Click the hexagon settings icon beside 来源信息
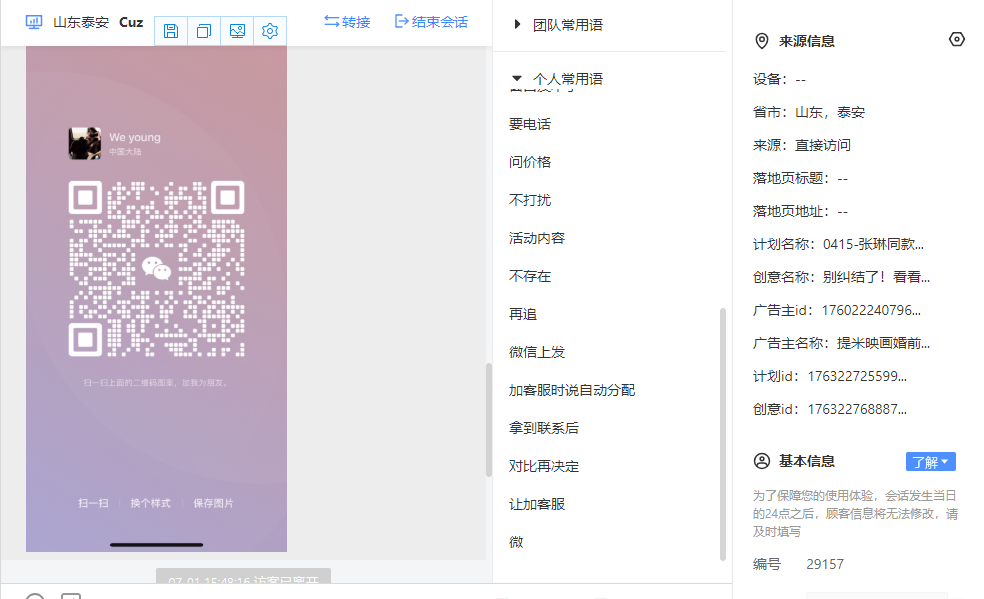 [x=956, y=40]
